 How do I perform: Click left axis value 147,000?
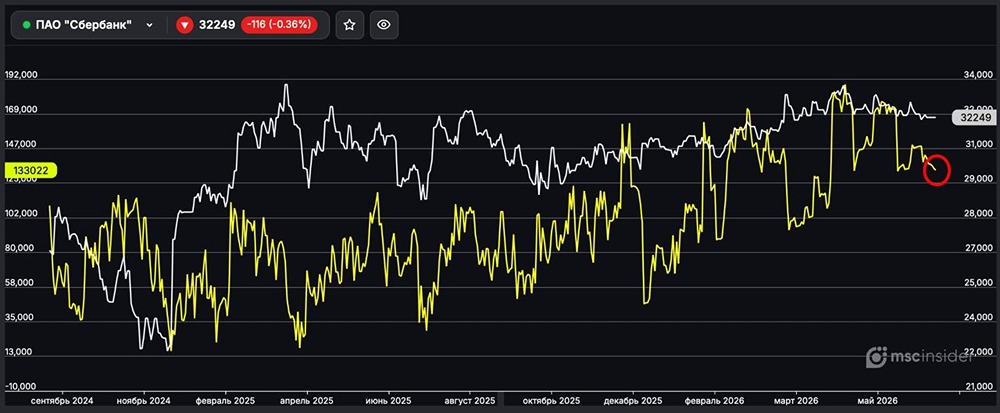coord(21,145)
